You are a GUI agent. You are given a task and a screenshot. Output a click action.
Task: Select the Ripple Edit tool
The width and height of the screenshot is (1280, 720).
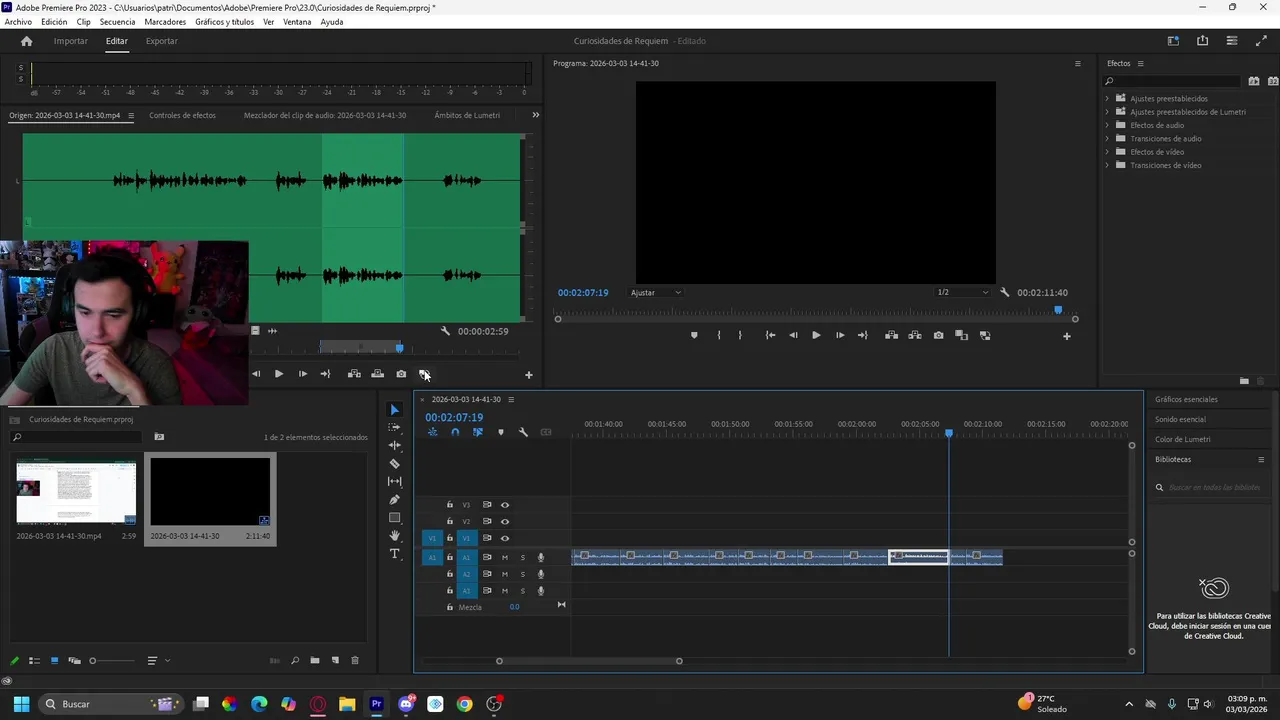click(x=394, y=446)
